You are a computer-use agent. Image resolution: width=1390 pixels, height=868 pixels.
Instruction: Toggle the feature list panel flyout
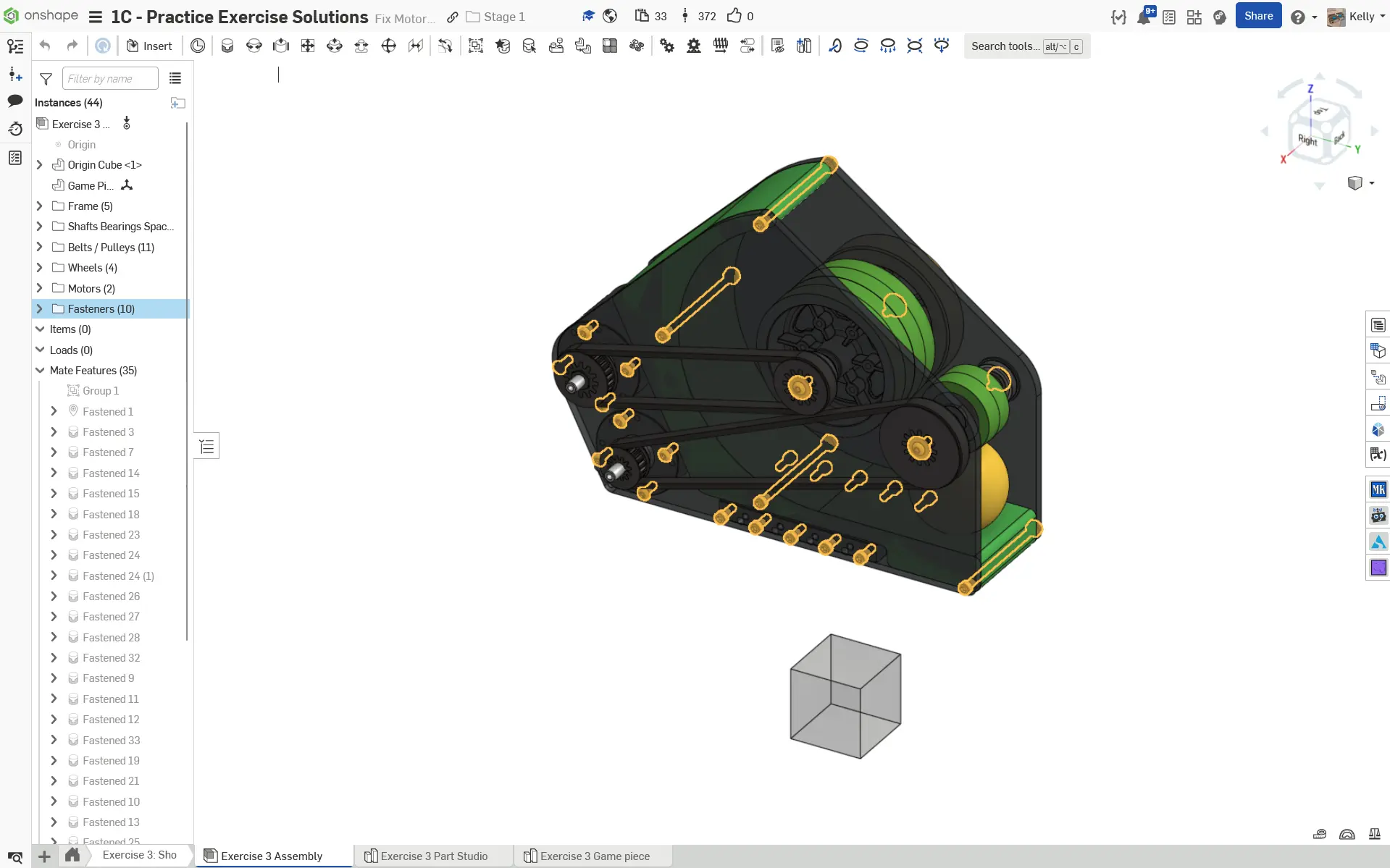coord(206,446)
